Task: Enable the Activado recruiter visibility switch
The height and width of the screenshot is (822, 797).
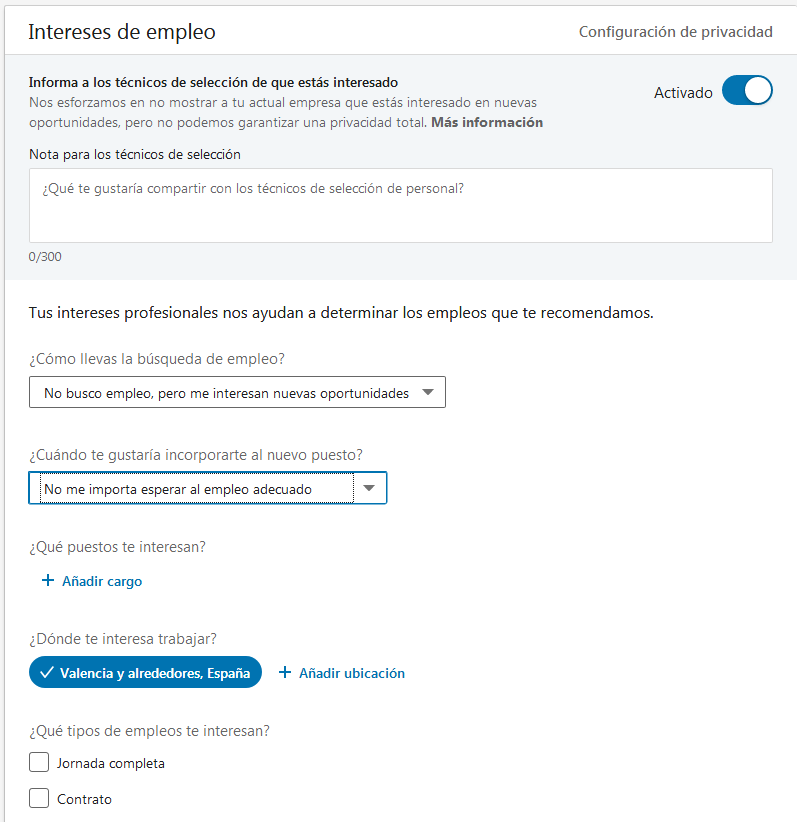Action: pos(747,90)
